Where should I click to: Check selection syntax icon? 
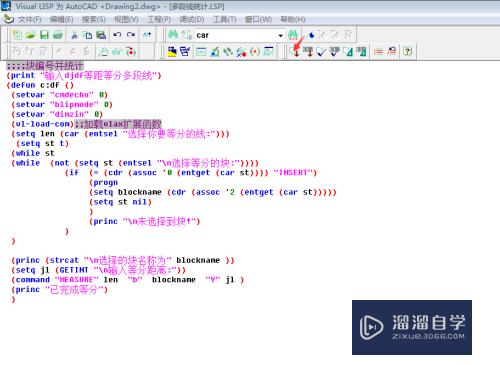click(334, 52)
